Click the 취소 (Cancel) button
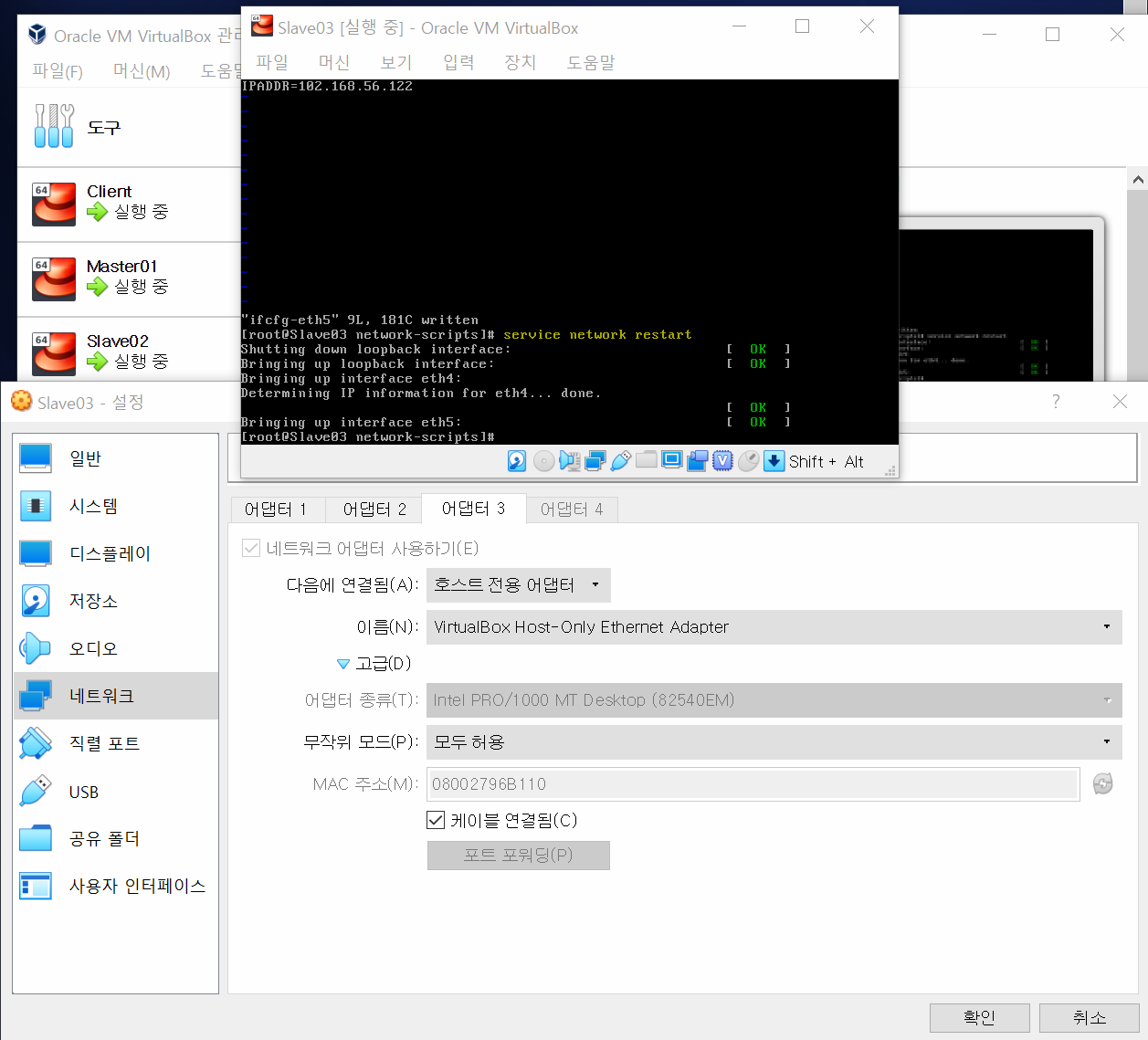 click(1089, 1017)
